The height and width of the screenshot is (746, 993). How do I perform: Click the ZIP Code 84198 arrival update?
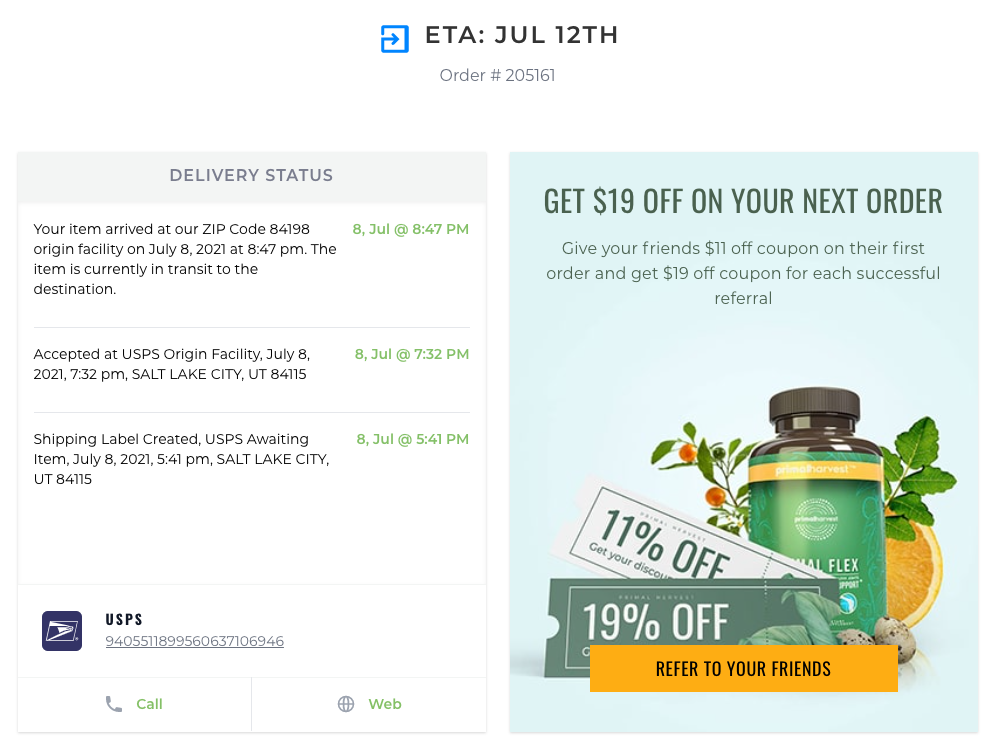tap(185, 259)
